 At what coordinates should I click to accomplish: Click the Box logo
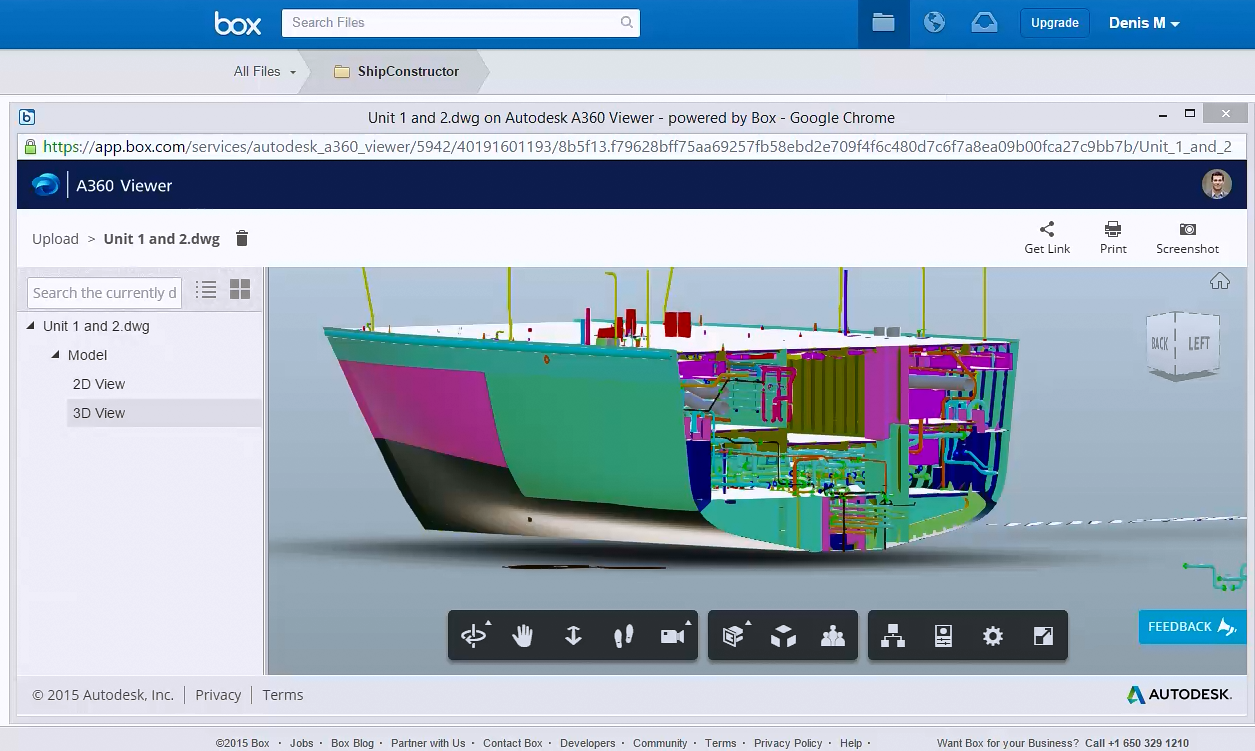pos(238,23)
